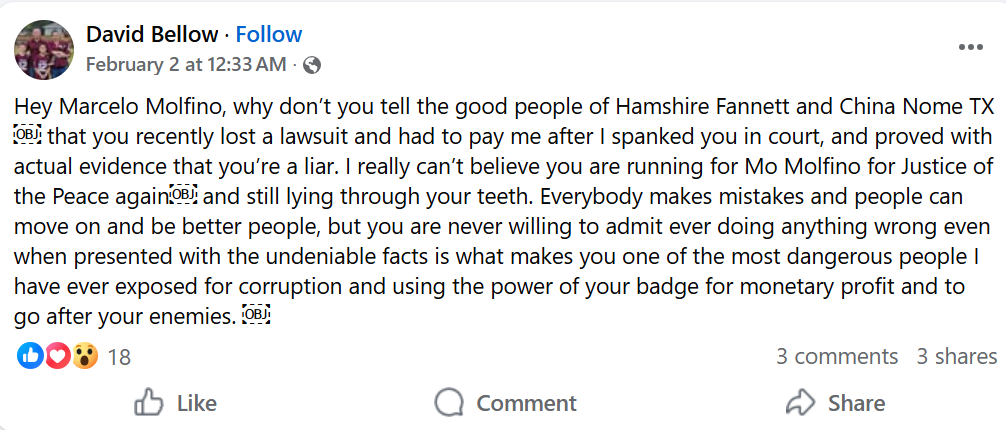Follow David Bellow
Screen dimensions: 1006x430
[x=268, y=34]
